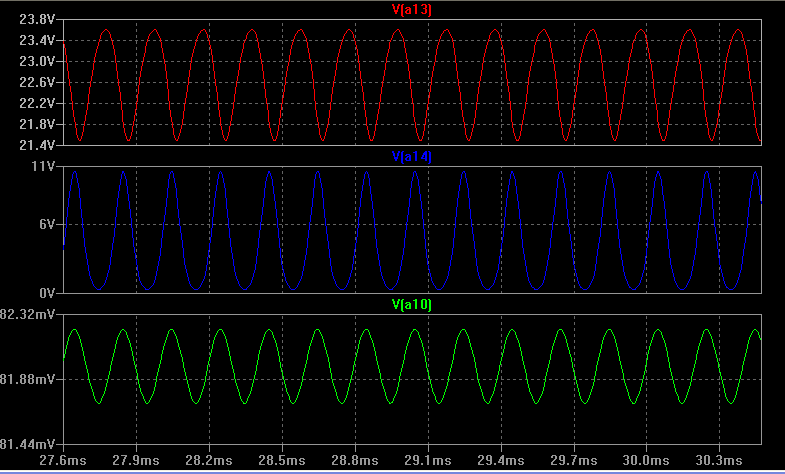Image resolution: width=785 pixels, height=474 pixels.
Task: Click the 81.44mV axis value
Action: pyautogui.click(x=27, y=444)
